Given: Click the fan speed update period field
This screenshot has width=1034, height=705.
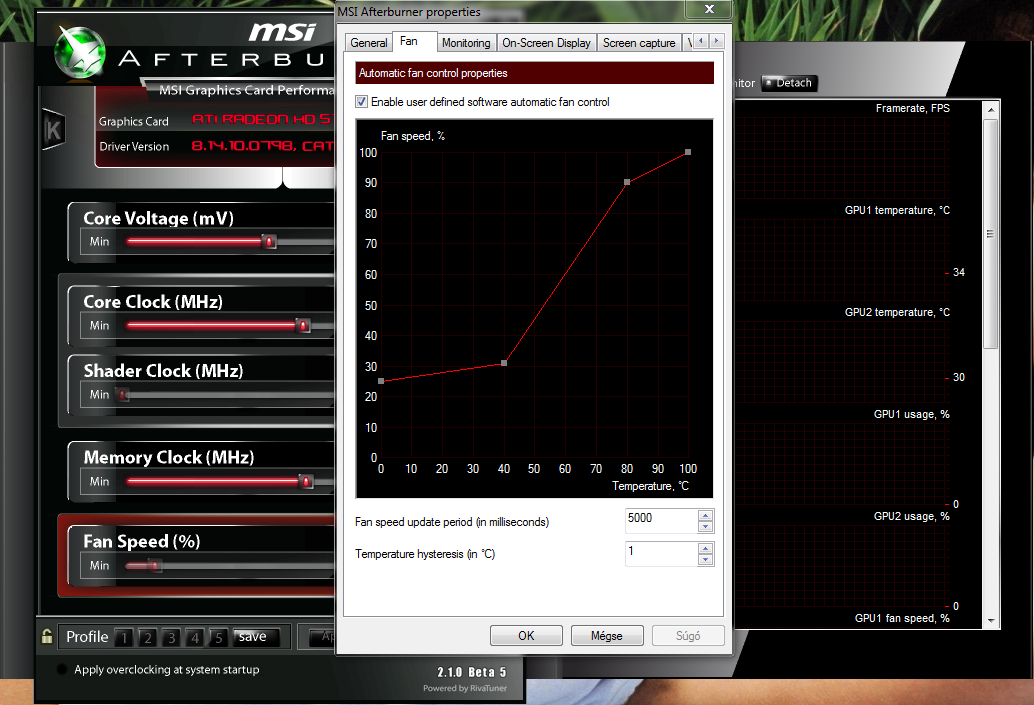Looking at the screenshot, I should (x=661, y=521).
